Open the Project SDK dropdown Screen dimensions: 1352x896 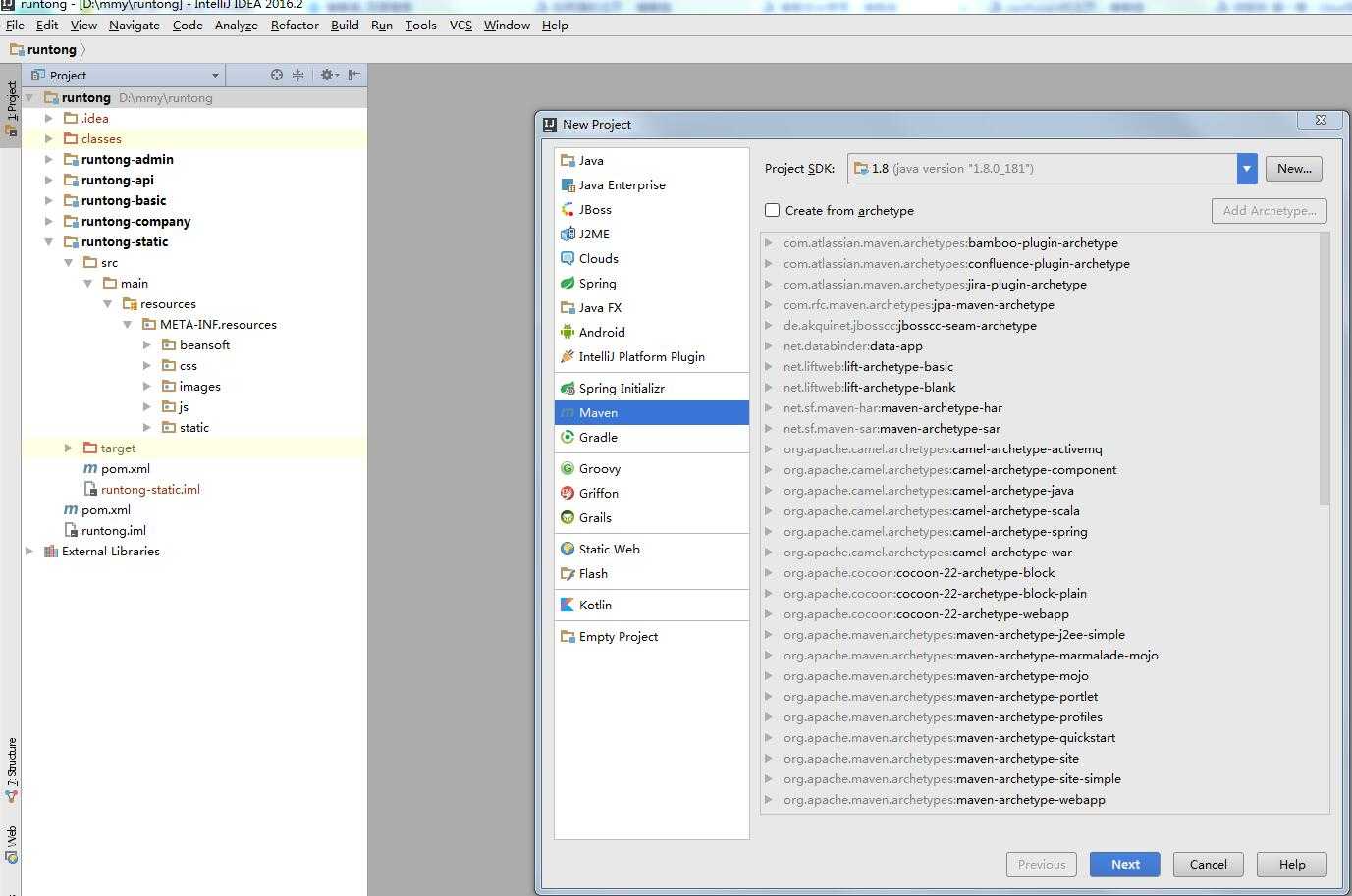(x=1246, y=169)
